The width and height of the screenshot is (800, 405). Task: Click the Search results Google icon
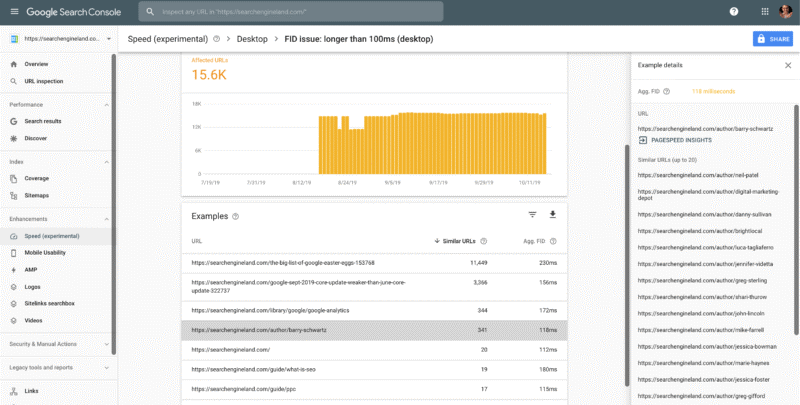click(x=14, y=121)
